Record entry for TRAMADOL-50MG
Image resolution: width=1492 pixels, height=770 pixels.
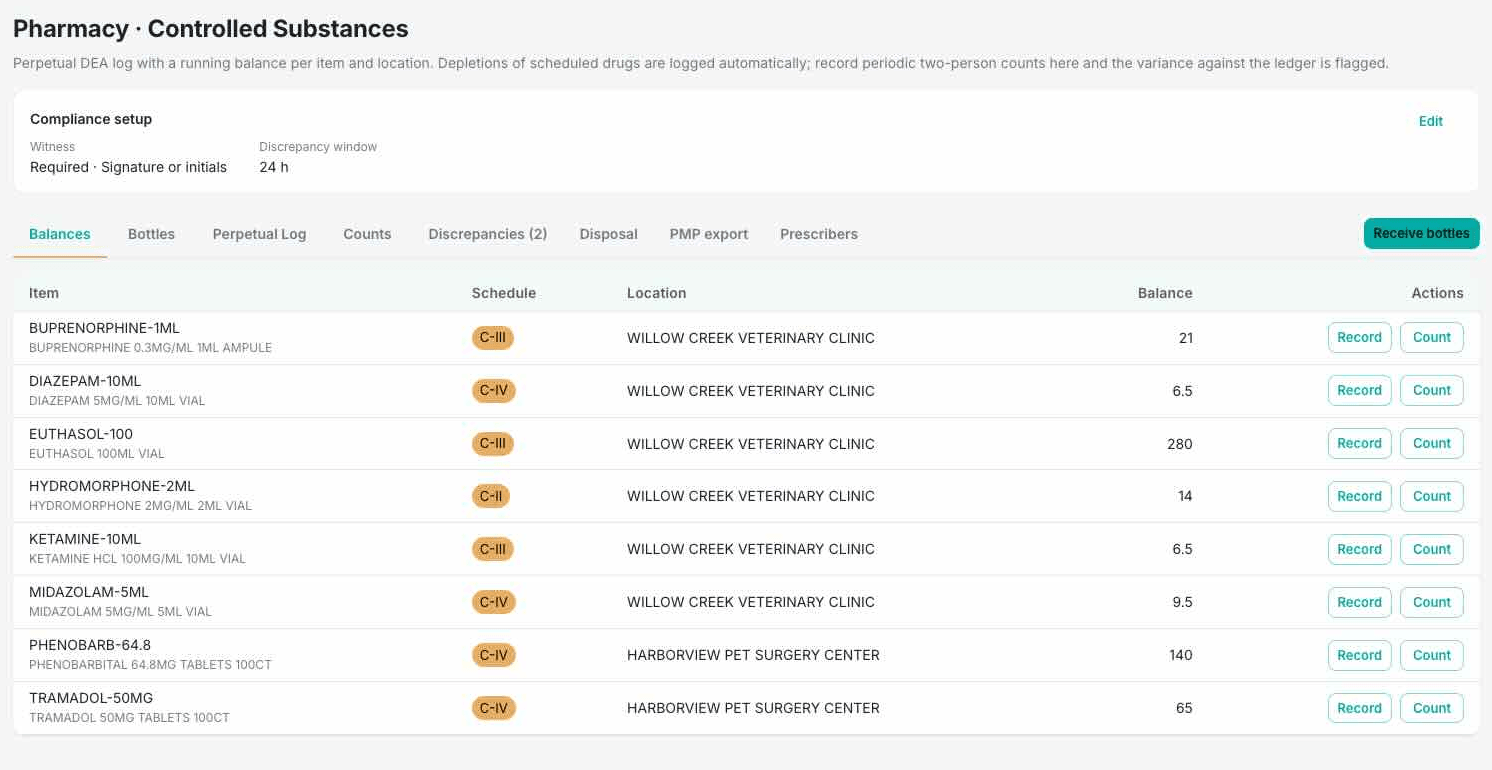coord(1359,708)
